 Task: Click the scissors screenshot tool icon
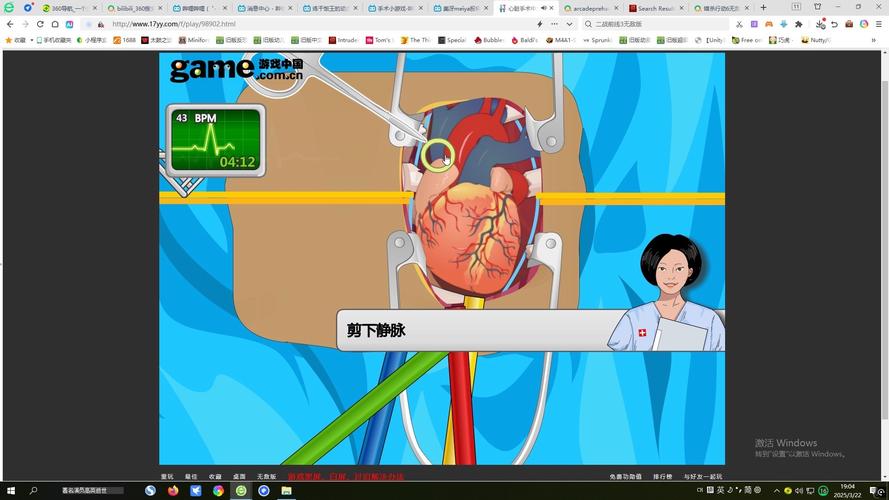739,24
